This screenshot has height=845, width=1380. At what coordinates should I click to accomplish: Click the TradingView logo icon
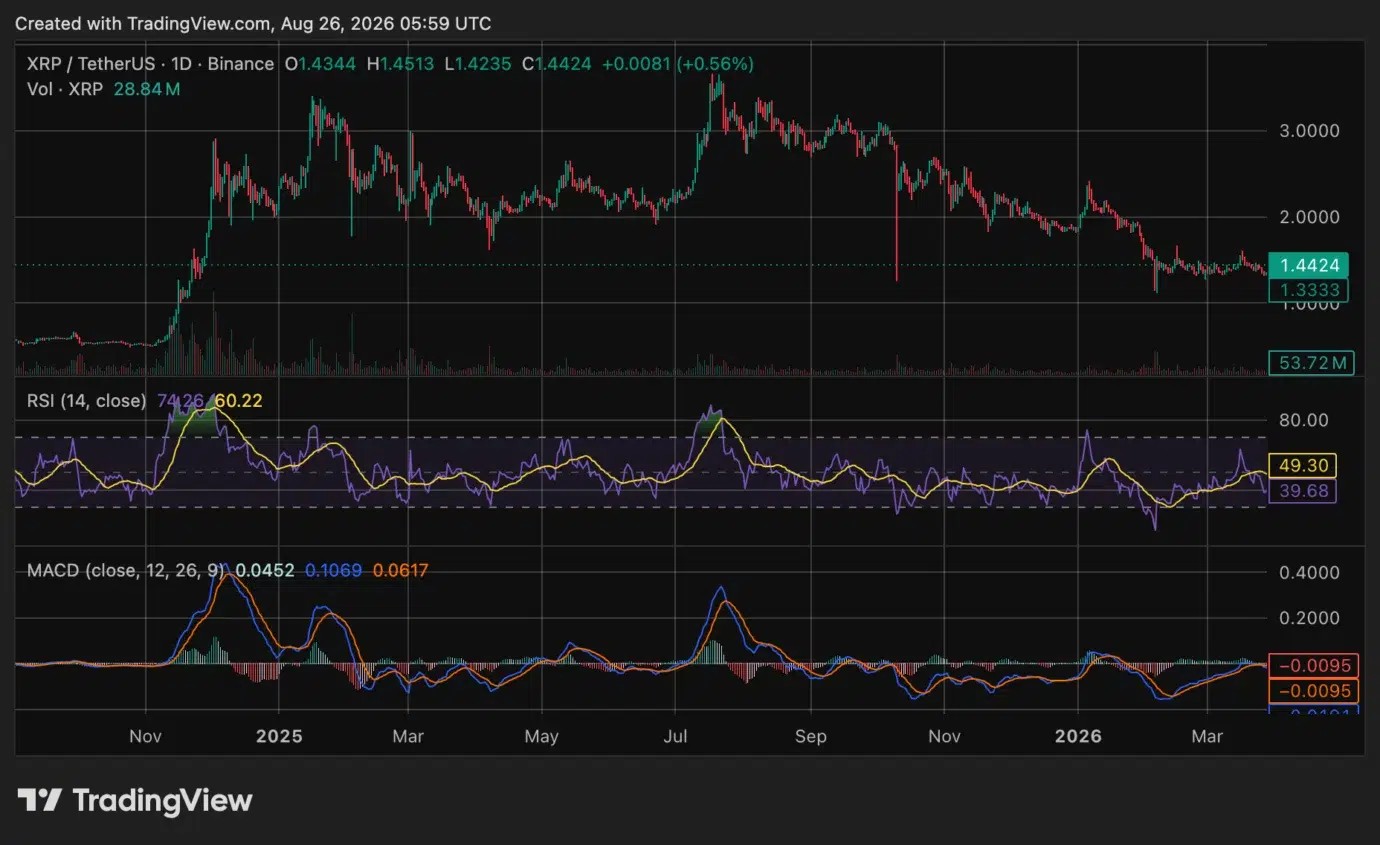40,800
